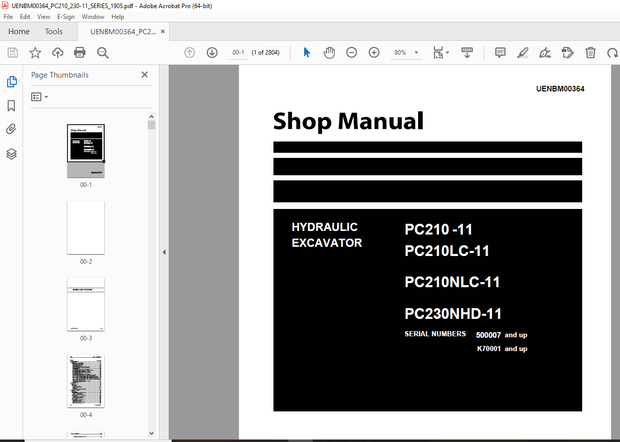Click thumbnail panel scroll down arrow
620x442 pixels.
151,433
